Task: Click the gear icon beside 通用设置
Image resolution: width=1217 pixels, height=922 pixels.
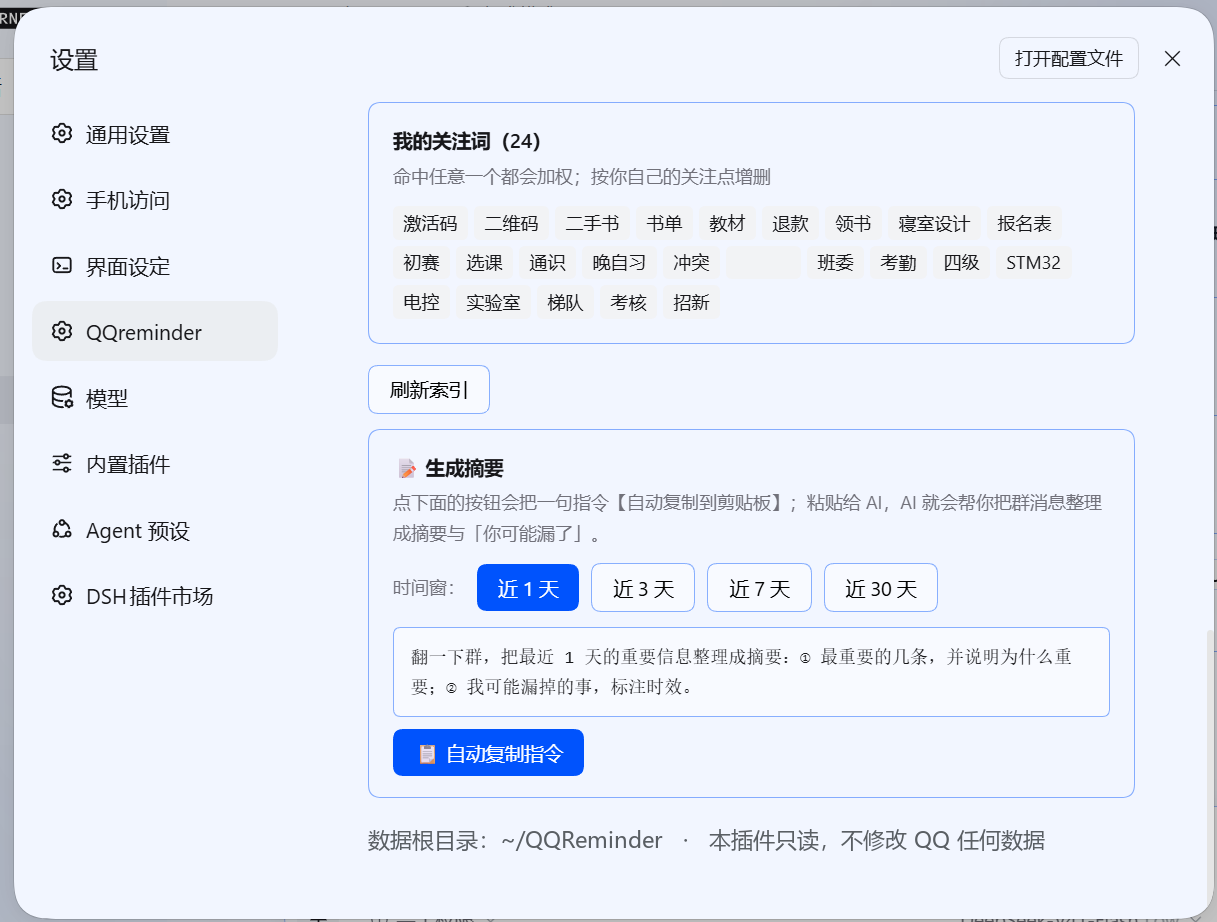Action: pyautogui.click(x=62, y=134)
